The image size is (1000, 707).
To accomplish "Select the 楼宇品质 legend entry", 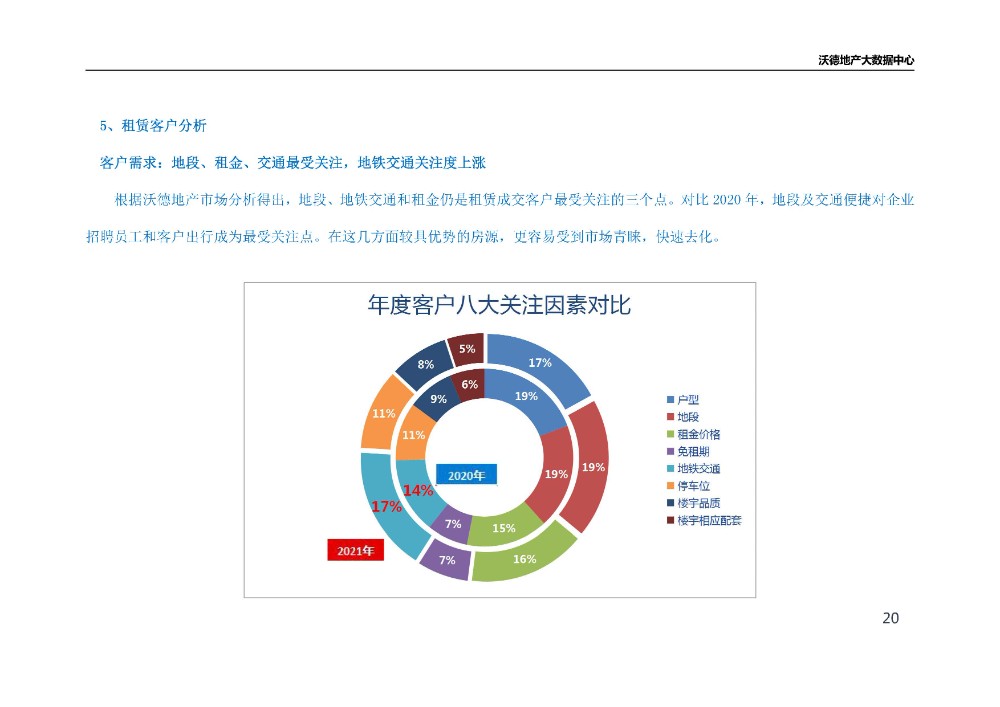I will click(698, 503).
